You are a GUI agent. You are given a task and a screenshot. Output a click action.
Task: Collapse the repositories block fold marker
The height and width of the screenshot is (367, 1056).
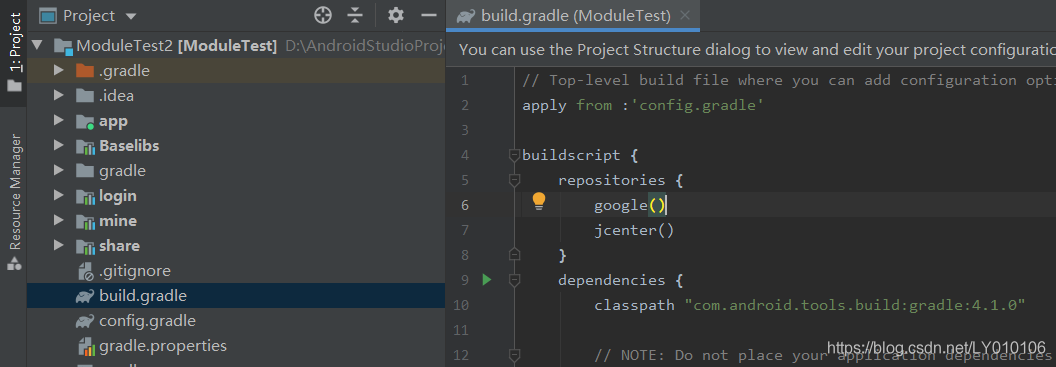pos(515,180)
